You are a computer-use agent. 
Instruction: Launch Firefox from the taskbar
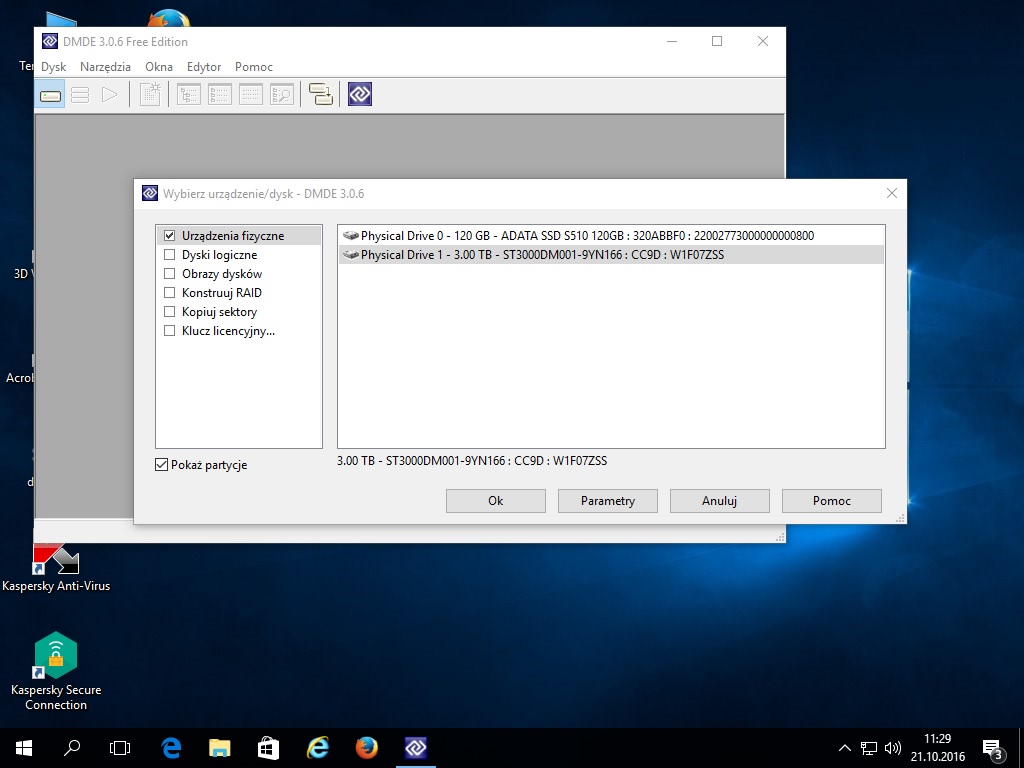click(367, 748)
